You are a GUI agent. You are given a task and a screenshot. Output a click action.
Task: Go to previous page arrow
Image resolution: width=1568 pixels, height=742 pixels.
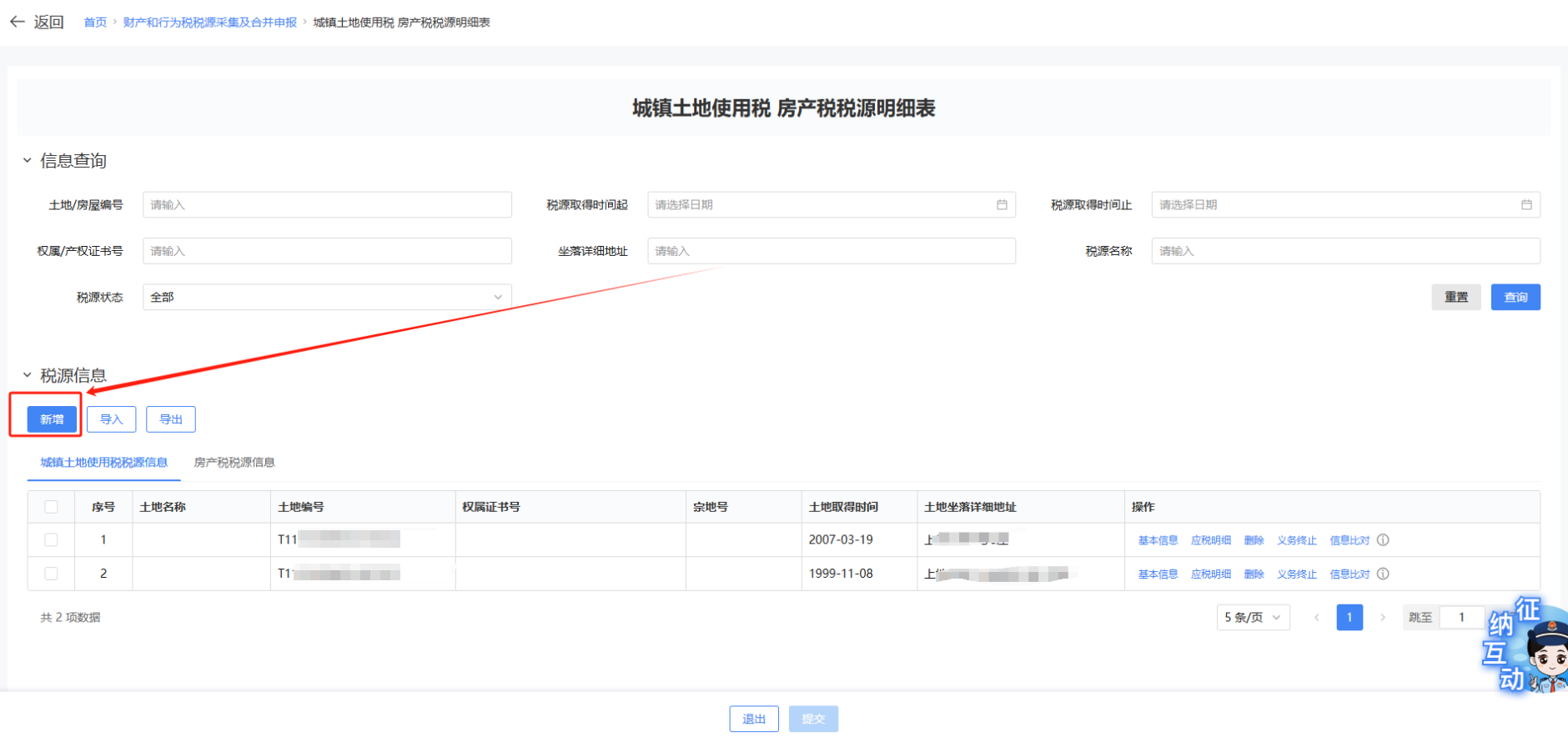pyautogui.click(x=1316, y=618)
